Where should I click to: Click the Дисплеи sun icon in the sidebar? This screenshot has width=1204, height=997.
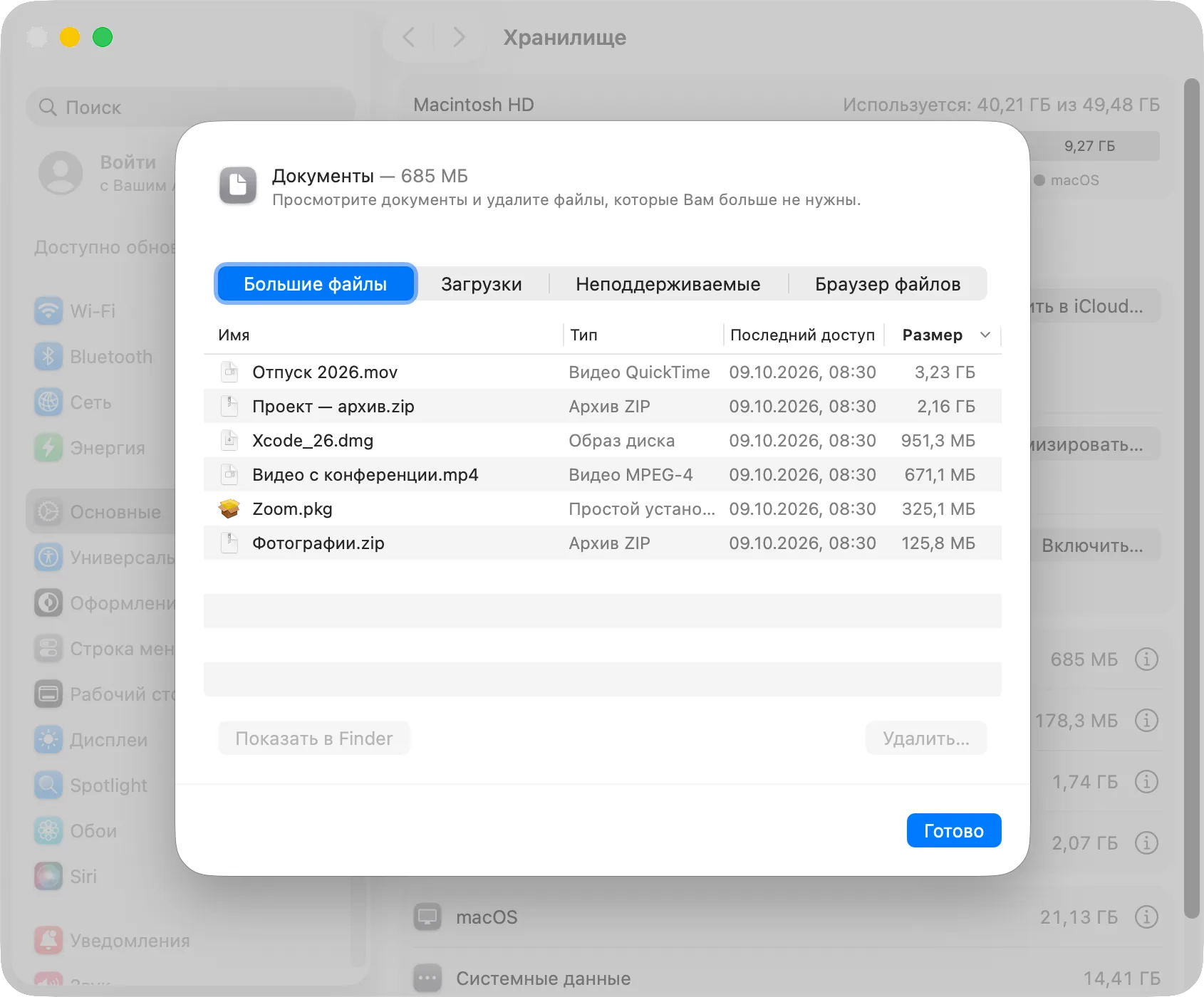[x=48, y=740]
